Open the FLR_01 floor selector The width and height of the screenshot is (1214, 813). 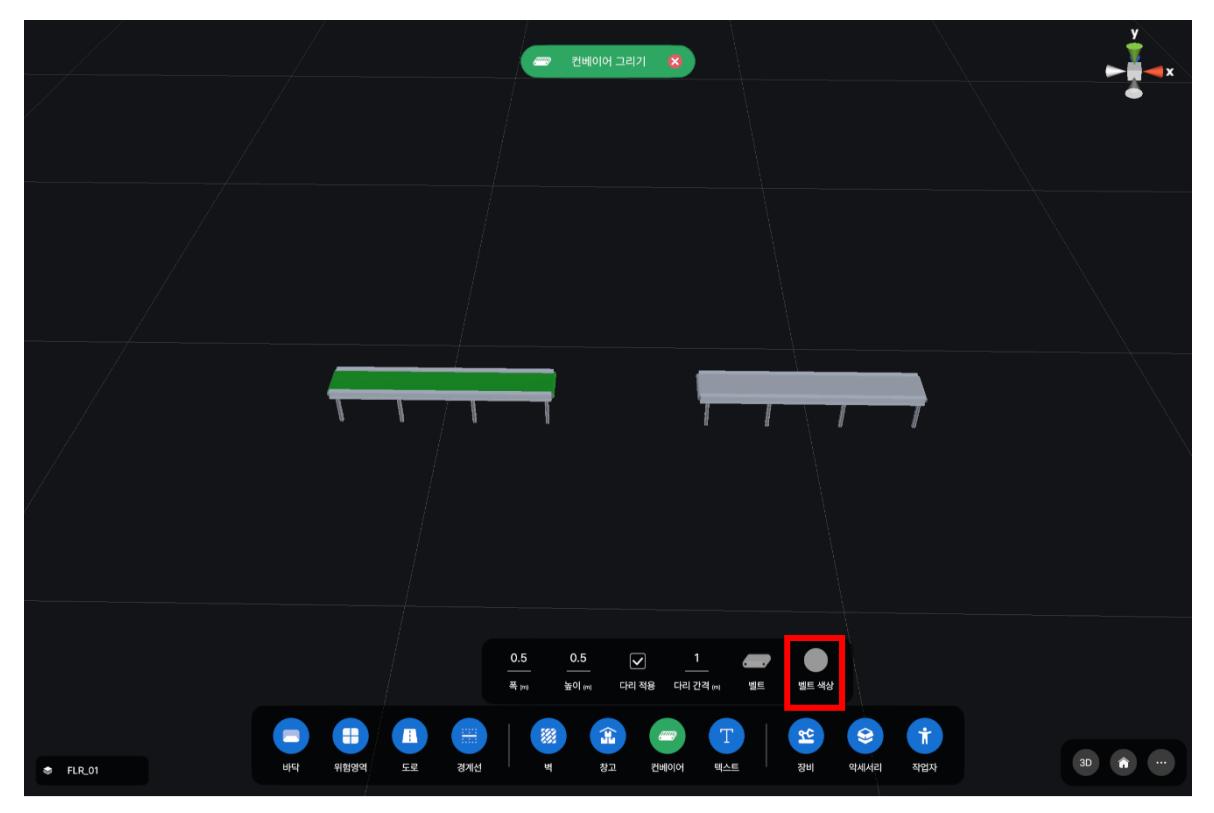click(x=91, y=771)
